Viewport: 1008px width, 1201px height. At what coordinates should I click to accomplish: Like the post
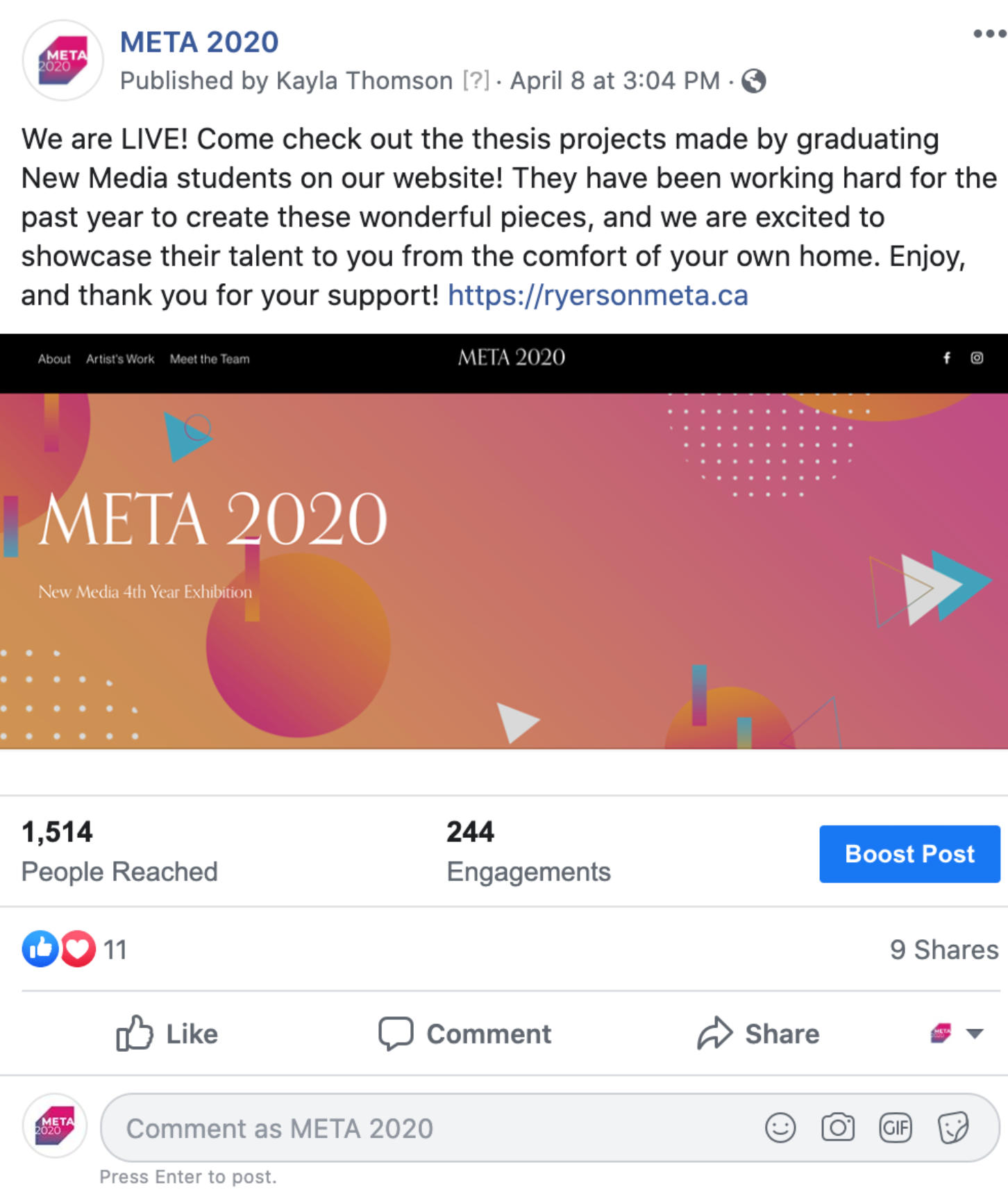pos(167,1034)
